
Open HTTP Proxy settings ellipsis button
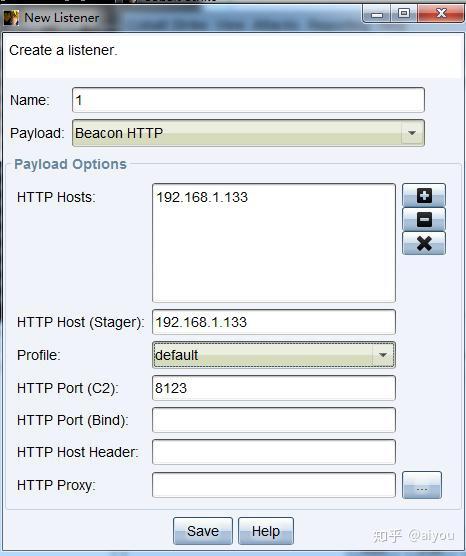(x=422, y=485)
